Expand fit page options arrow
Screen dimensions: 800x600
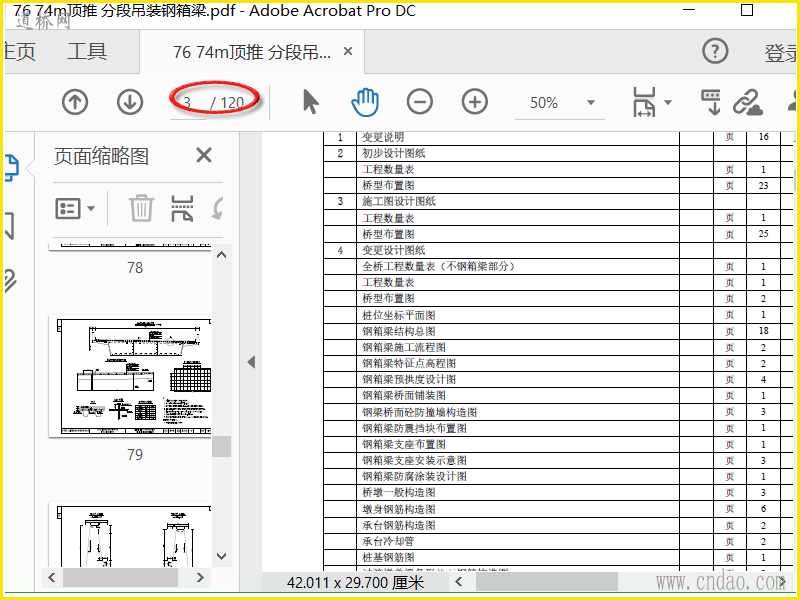[x=667, y=103]
